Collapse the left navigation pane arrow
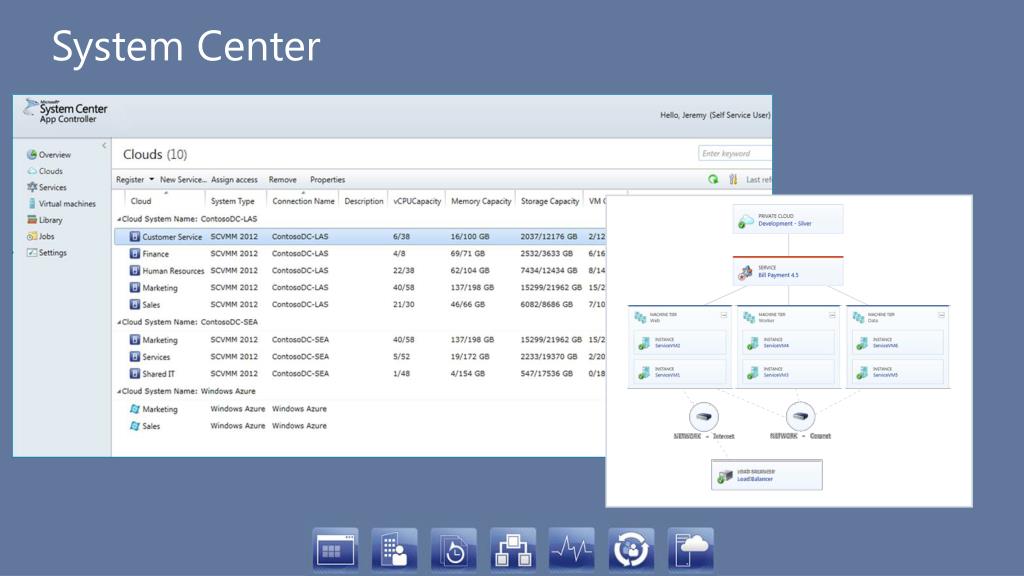The height and width of the screenshot is (576, 1024). point(104,146)
